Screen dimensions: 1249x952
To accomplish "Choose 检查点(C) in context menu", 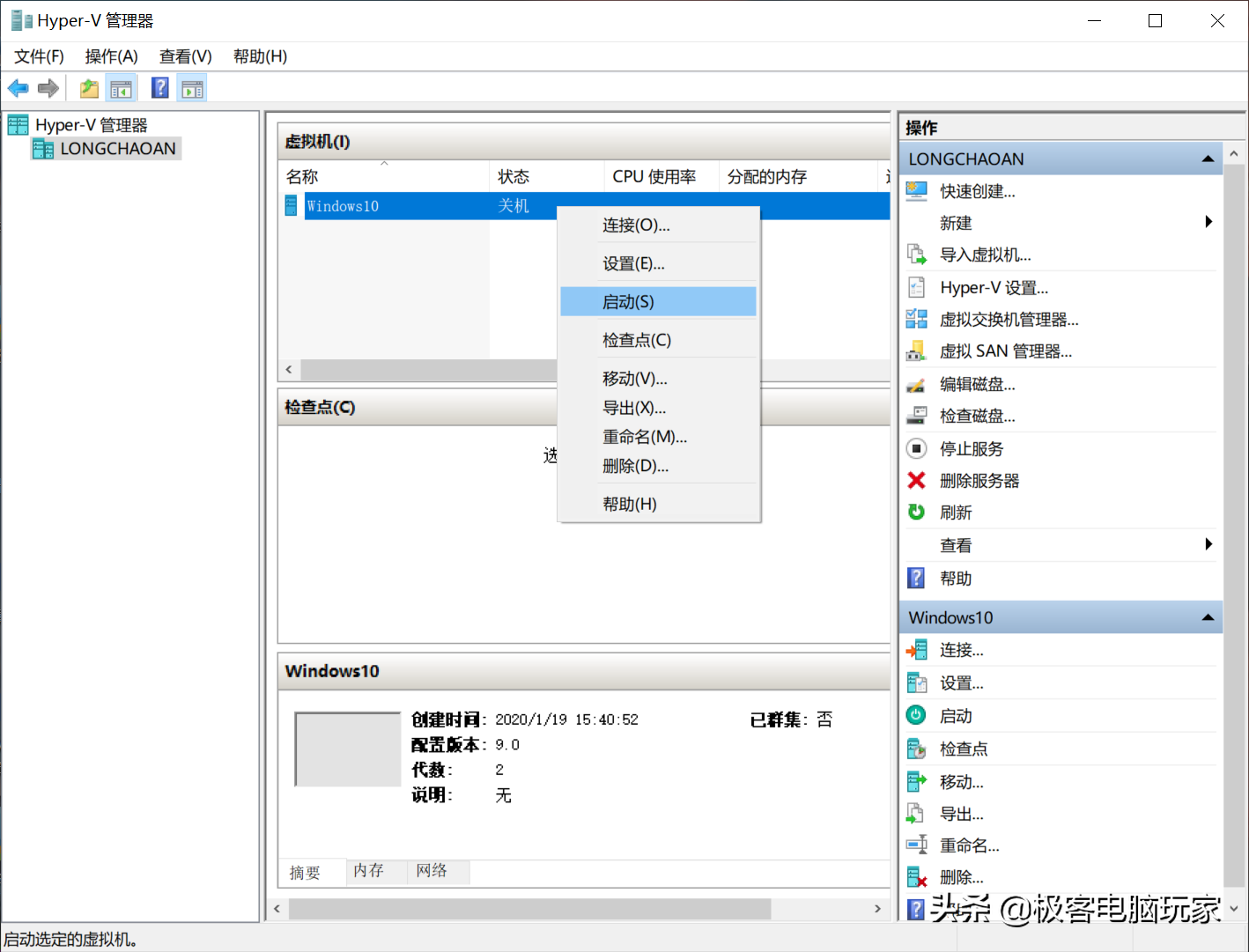I will tap(659, 340).
